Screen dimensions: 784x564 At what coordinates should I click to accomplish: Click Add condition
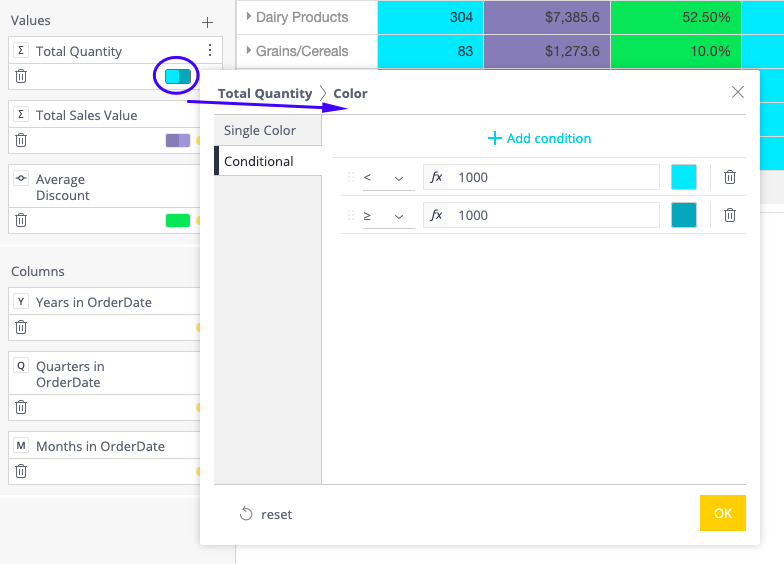pos(539,138)
